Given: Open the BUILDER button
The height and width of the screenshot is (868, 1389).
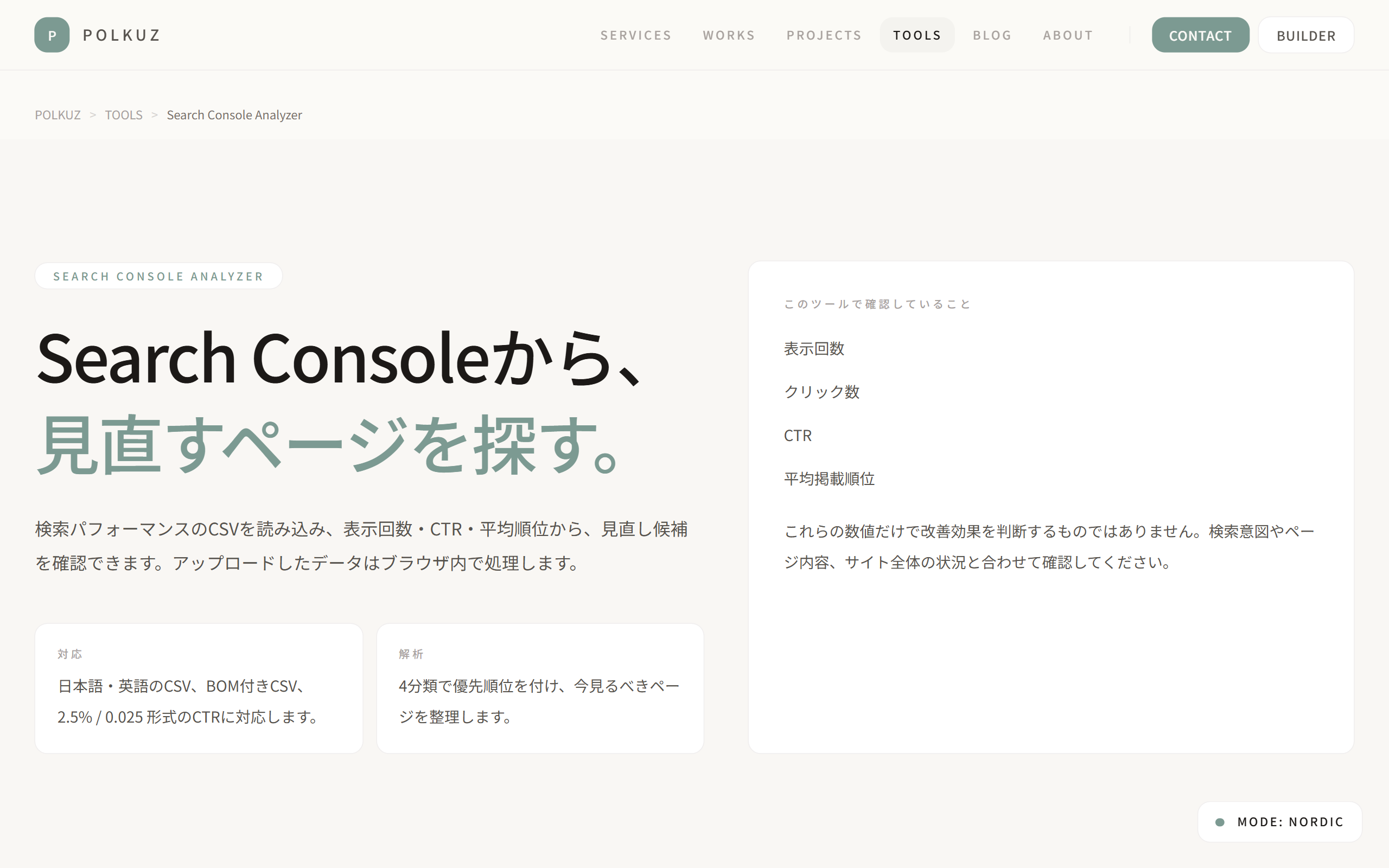Looking at the screenshot, I should coord(1306,35).
